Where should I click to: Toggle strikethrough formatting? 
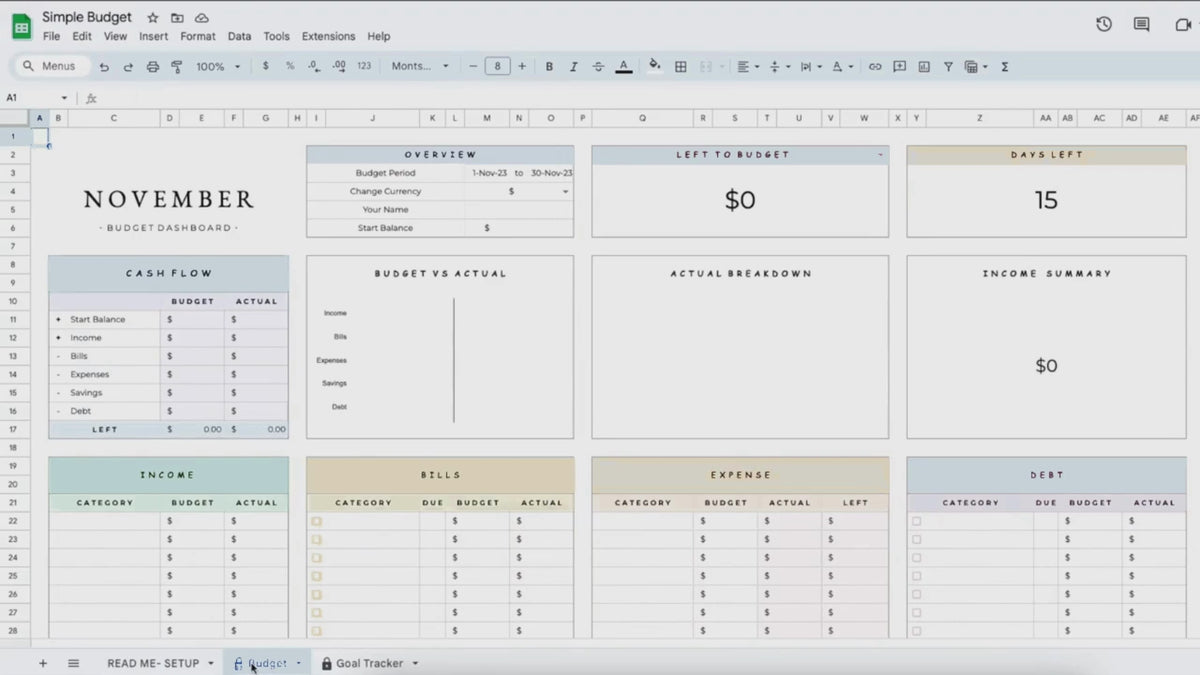(x=598, y=67)
